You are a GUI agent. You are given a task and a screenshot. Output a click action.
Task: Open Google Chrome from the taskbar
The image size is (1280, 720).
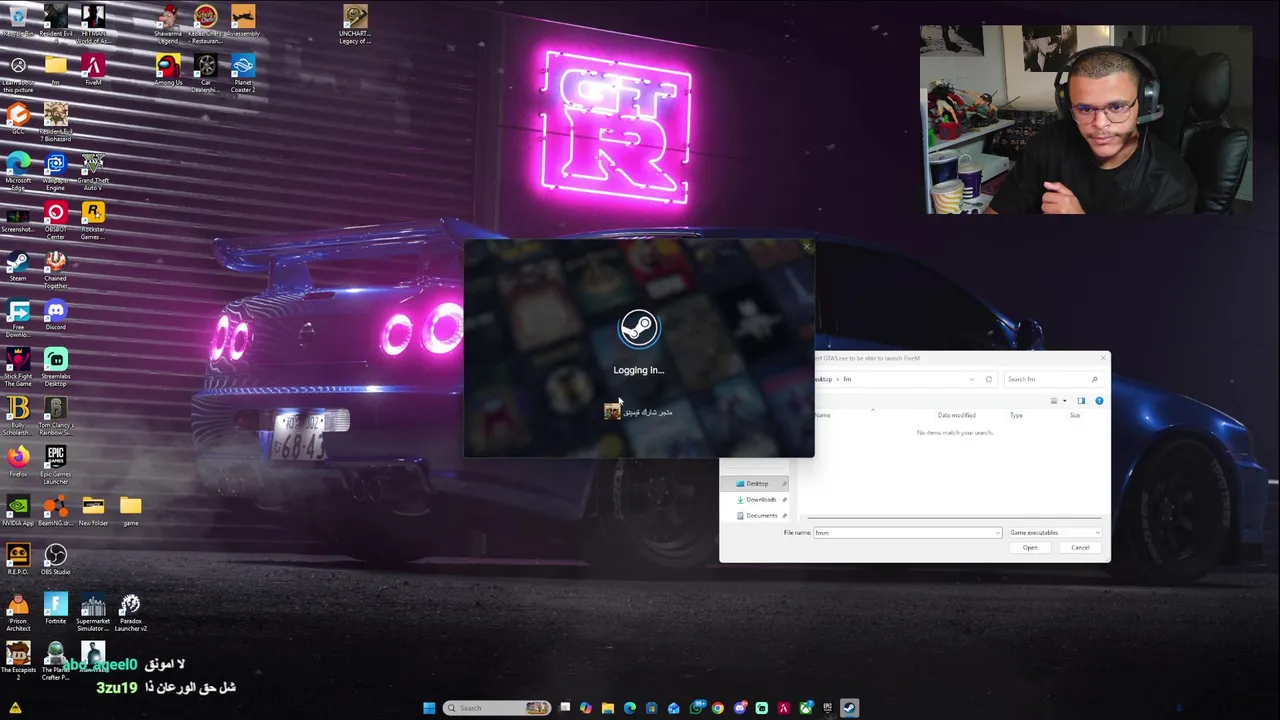pos(717,708)
